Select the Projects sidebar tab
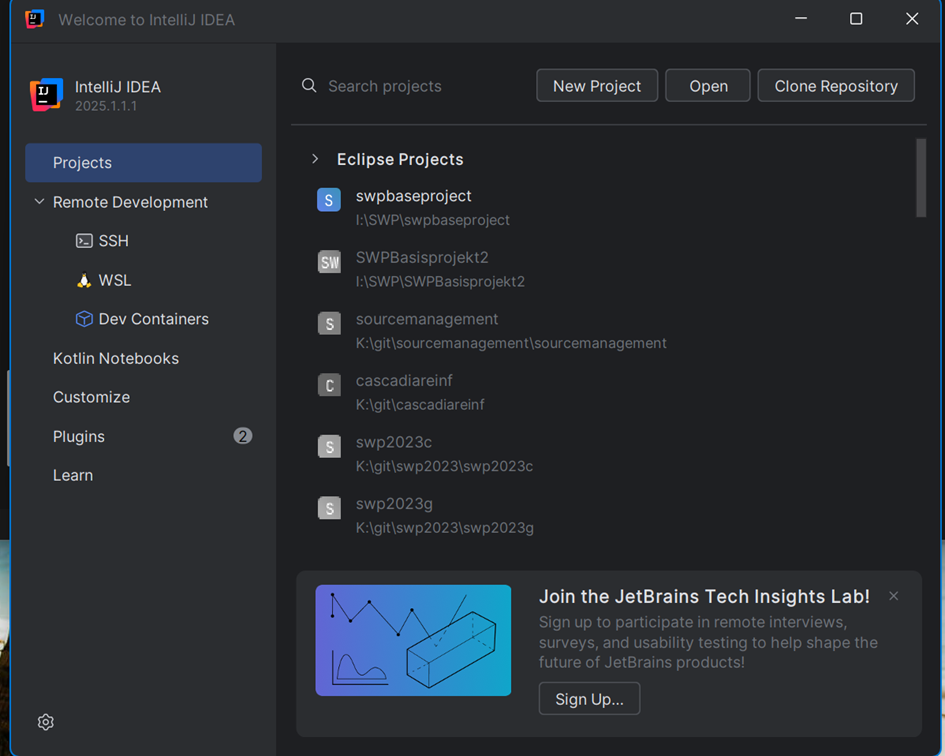The height and width of the screenshot is (756, 945). click(143, 163)
